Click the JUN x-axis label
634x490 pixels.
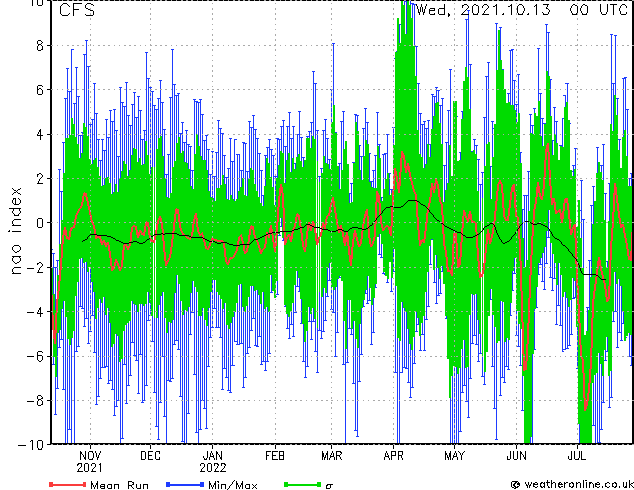517,456
